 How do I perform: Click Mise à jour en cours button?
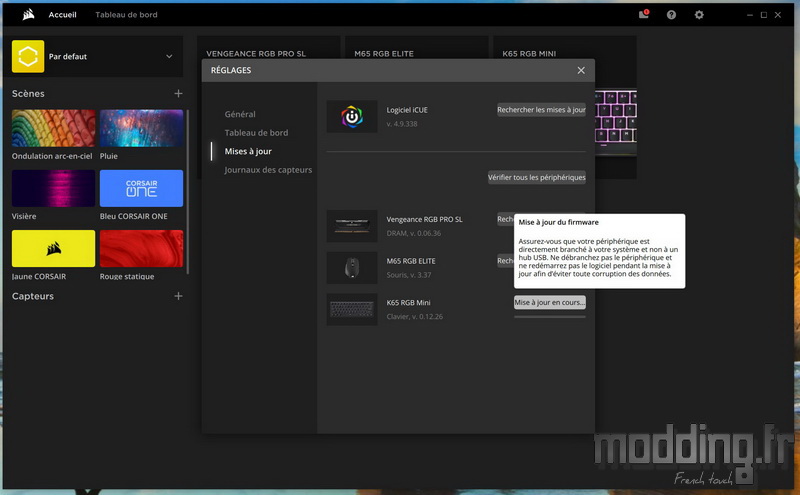pos(549,303)
